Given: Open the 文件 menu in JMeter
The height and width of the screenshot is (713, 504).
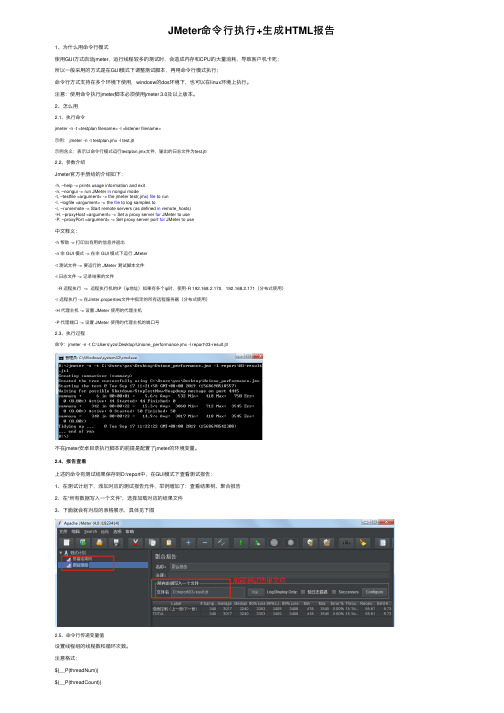Looking at the screenshot, I should (x=63, y=531).
